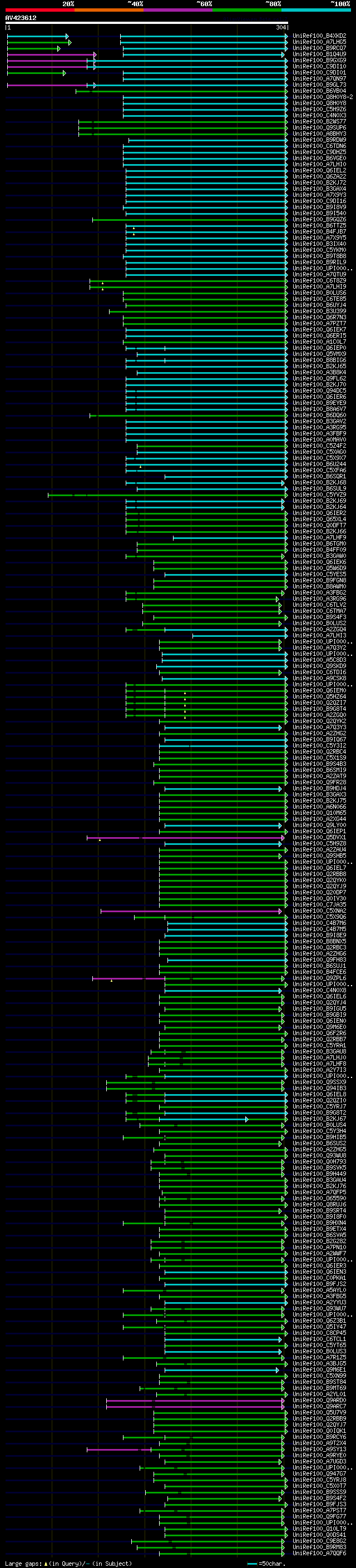This screenshot has width=356, height=1568.
Task: Select the UniRef100_B2WS77 label
Action: coord(319,122)
